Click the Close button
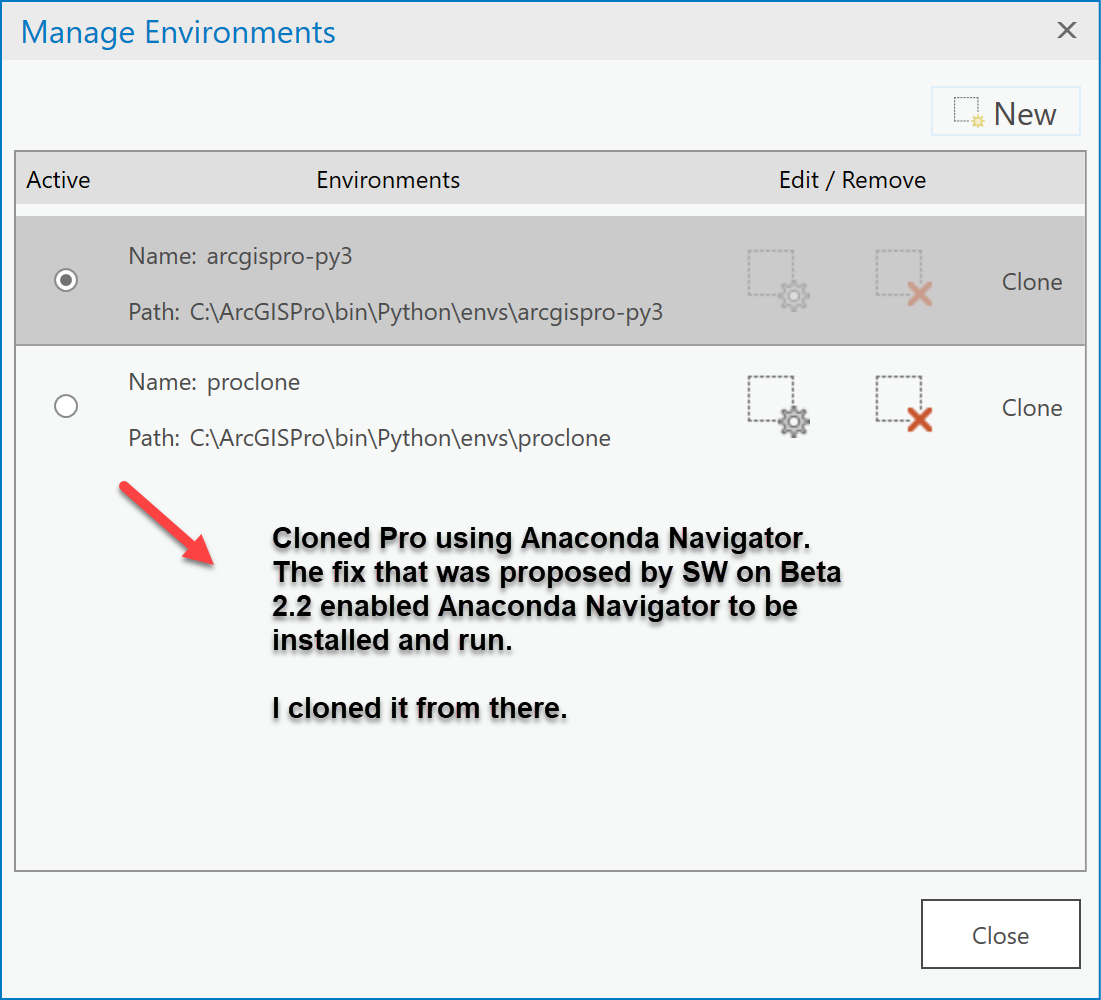This screenshot has width=1101, height=1000. (1001, 934)
